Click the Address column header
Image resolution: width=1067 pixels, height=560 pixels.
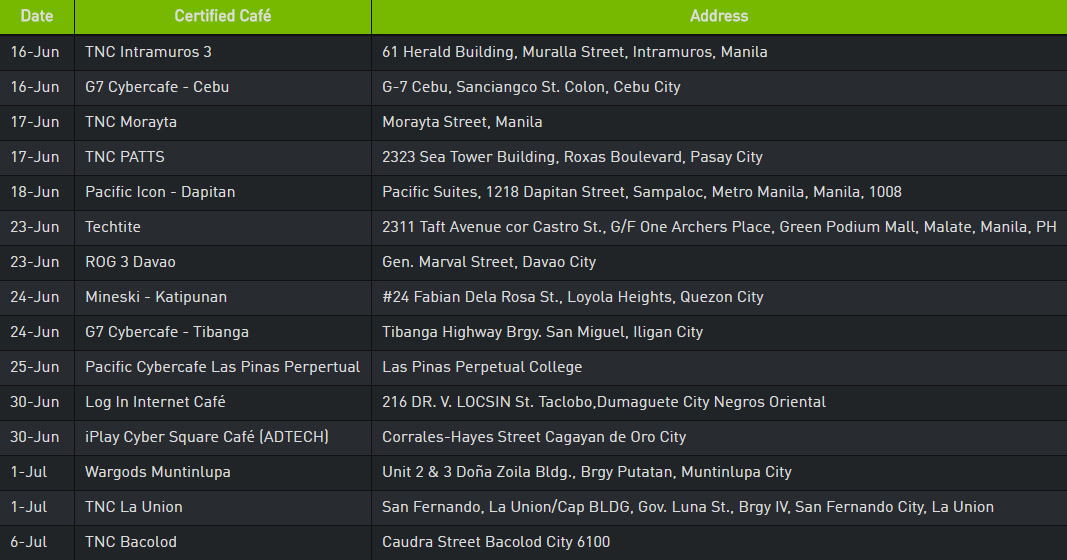coord(719,16)
